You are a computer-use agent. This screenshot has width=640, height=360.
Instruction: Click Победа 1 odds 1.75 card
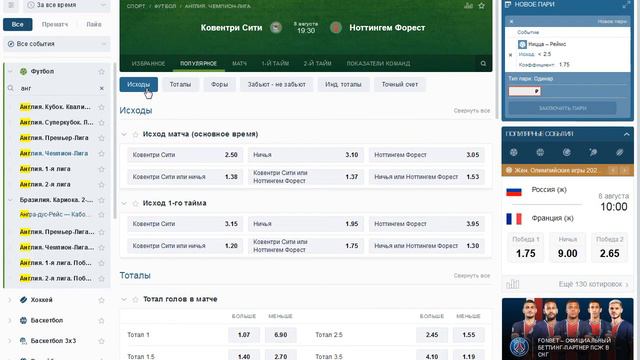click(526, 247)
